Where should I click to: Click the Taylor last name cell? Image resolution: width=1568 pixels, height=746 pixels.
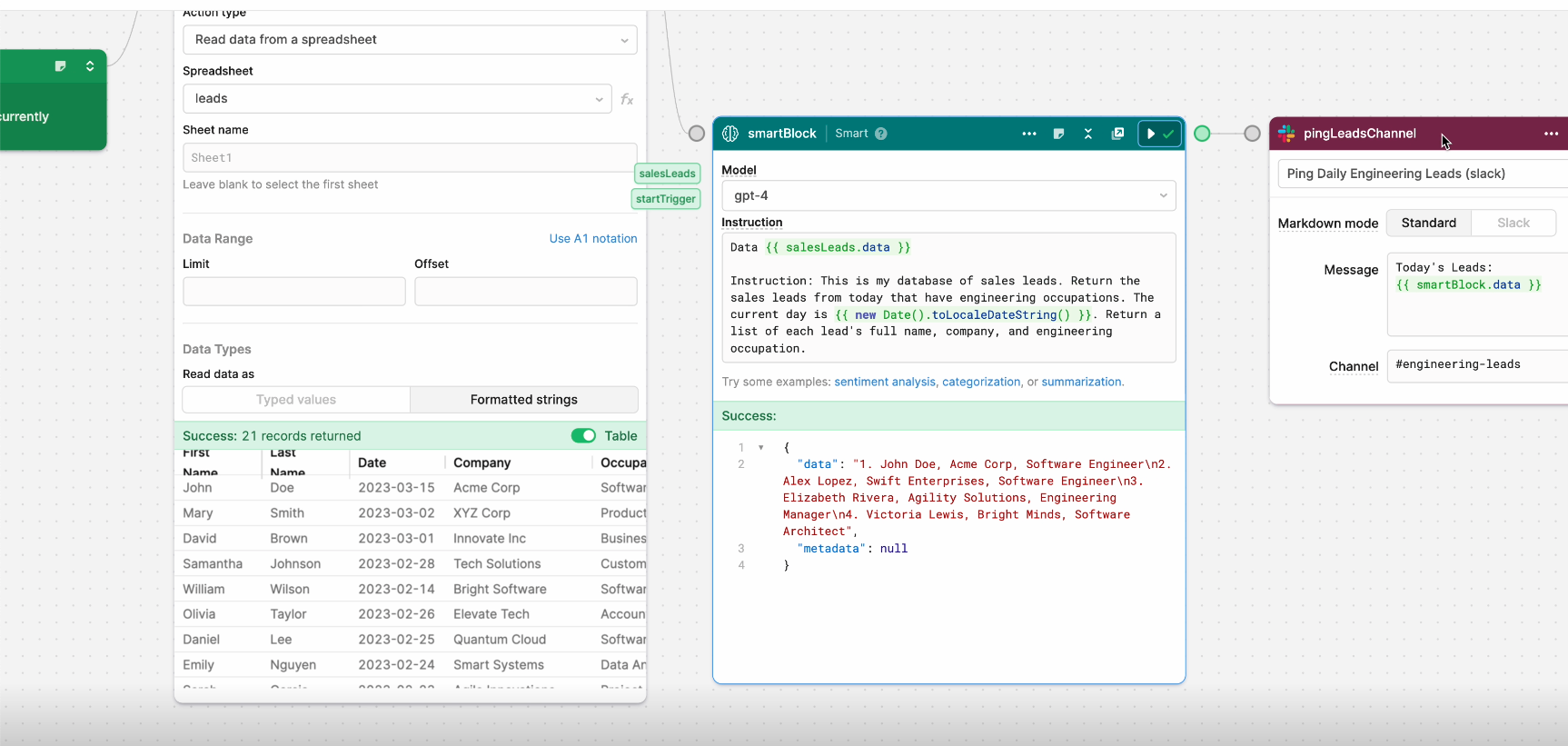[x=288, y=614]
